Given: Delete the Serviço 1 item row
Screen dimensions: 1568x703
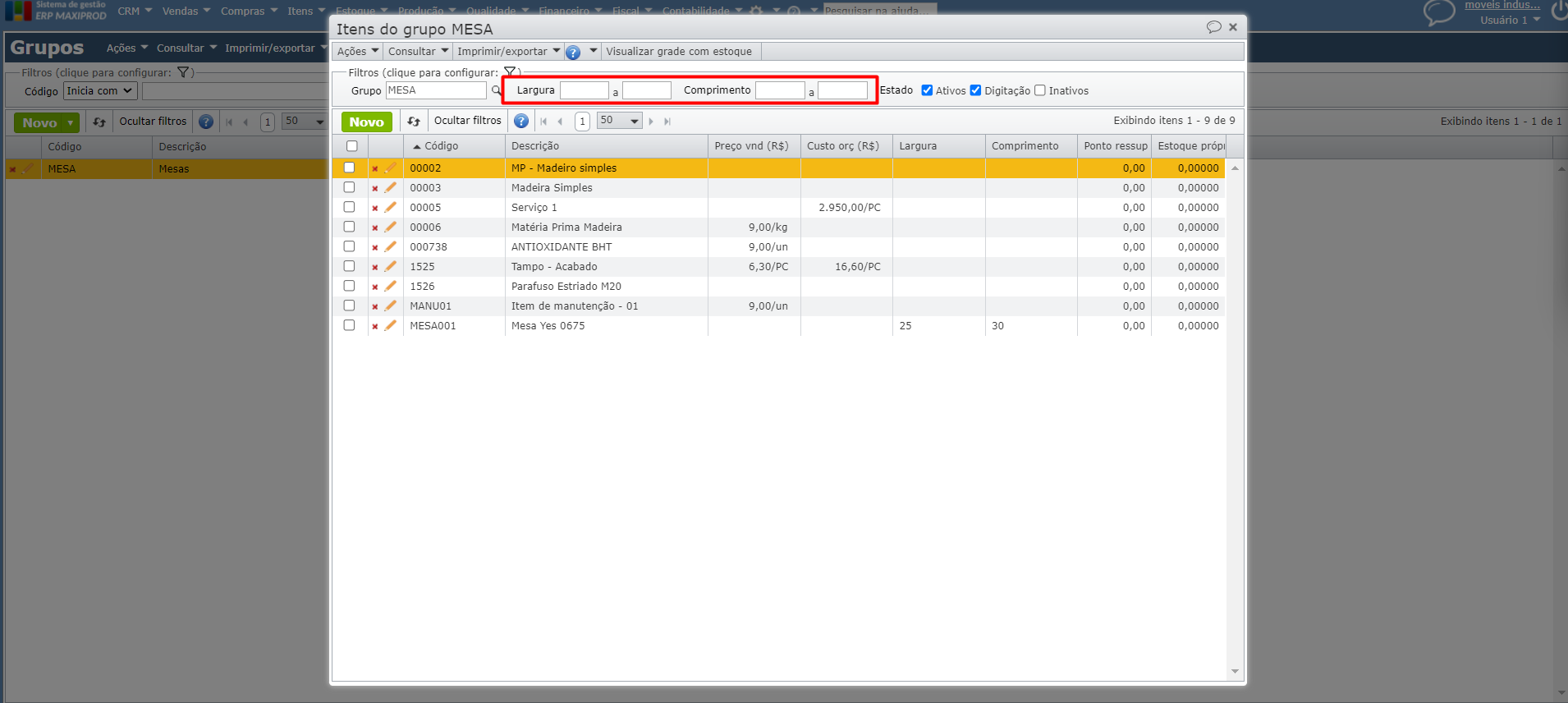Looking at the screenshot, I should [375, 208].
